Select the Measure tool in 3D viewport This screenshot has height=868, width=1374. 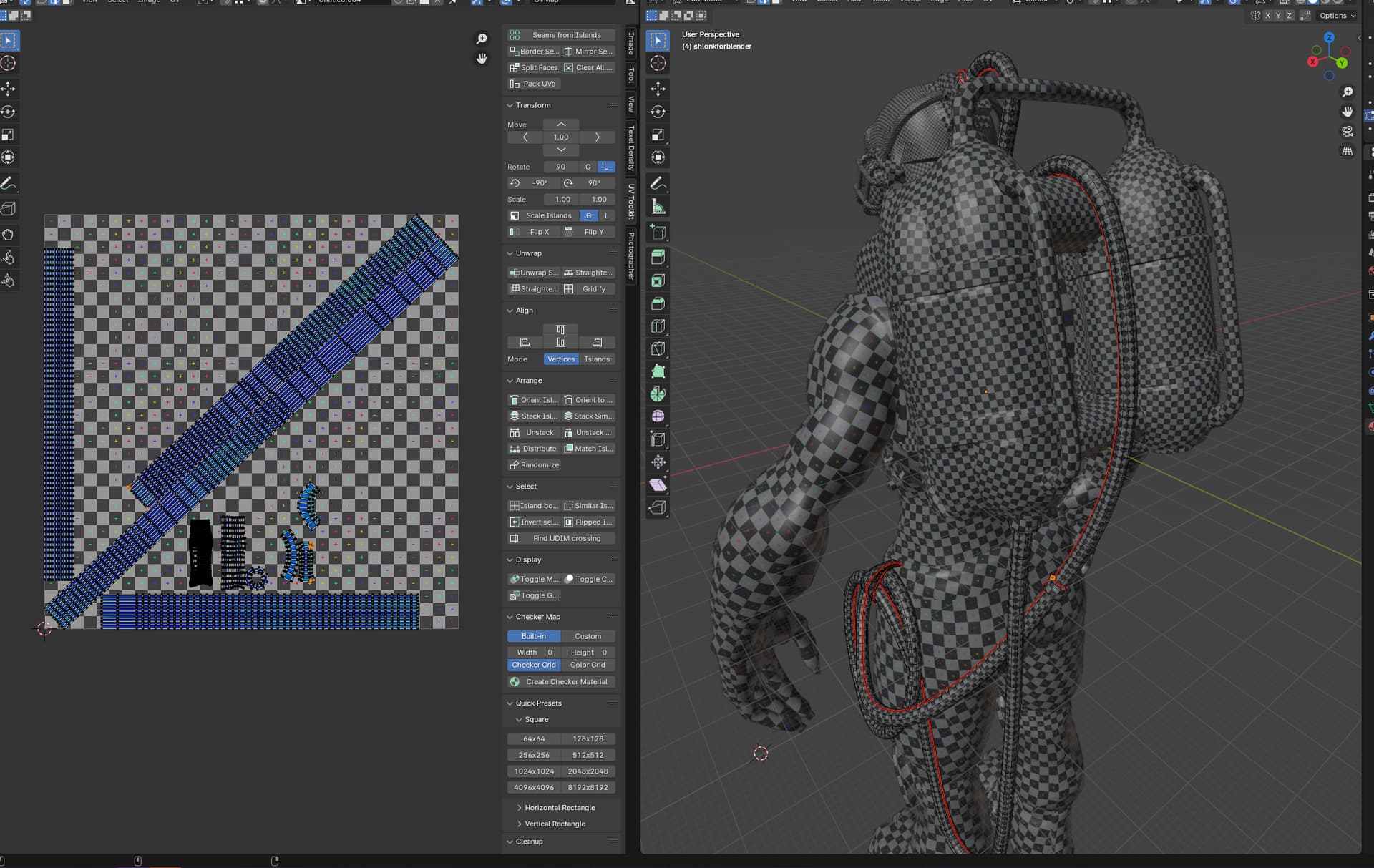(658, 208)
